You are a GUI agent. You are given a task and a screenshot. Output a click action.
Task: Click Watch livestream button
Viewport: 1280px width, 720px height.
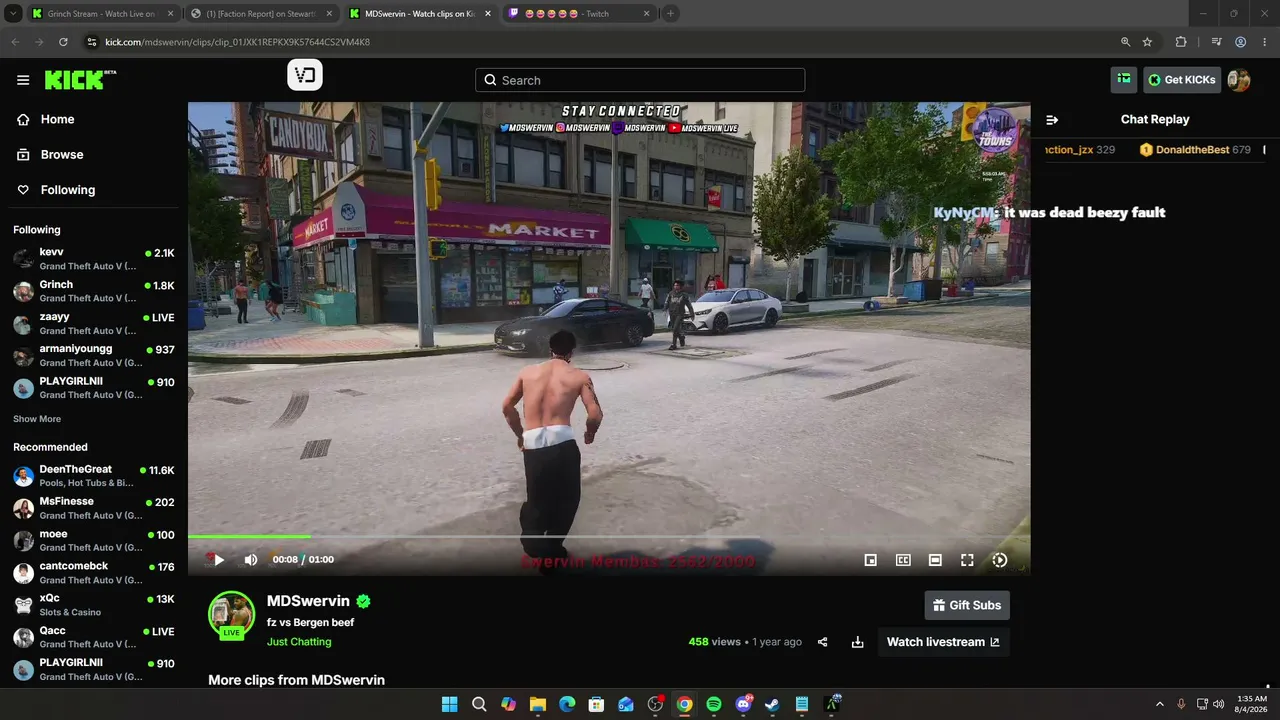(x=943, y=642)
